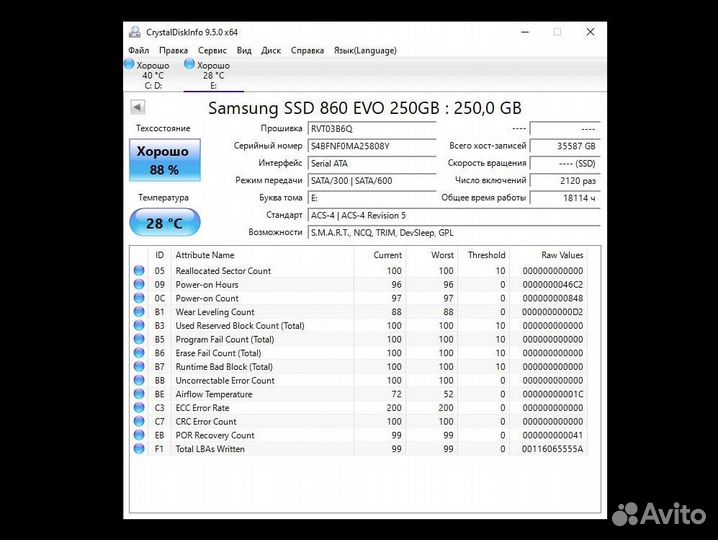The image size is (718, 540).
Task: Click status icon for Airflow Temperature
Action: 139,394
